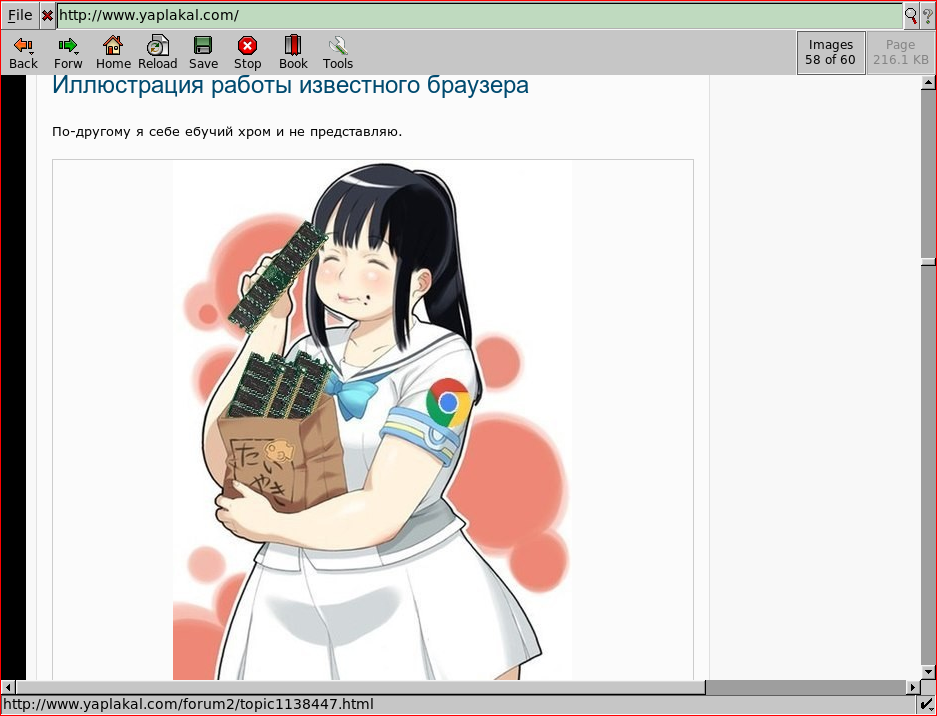The height and width of the screenshot is (716, 937).
Task: Click the magnifier search icon
Action: coord(911,16)
